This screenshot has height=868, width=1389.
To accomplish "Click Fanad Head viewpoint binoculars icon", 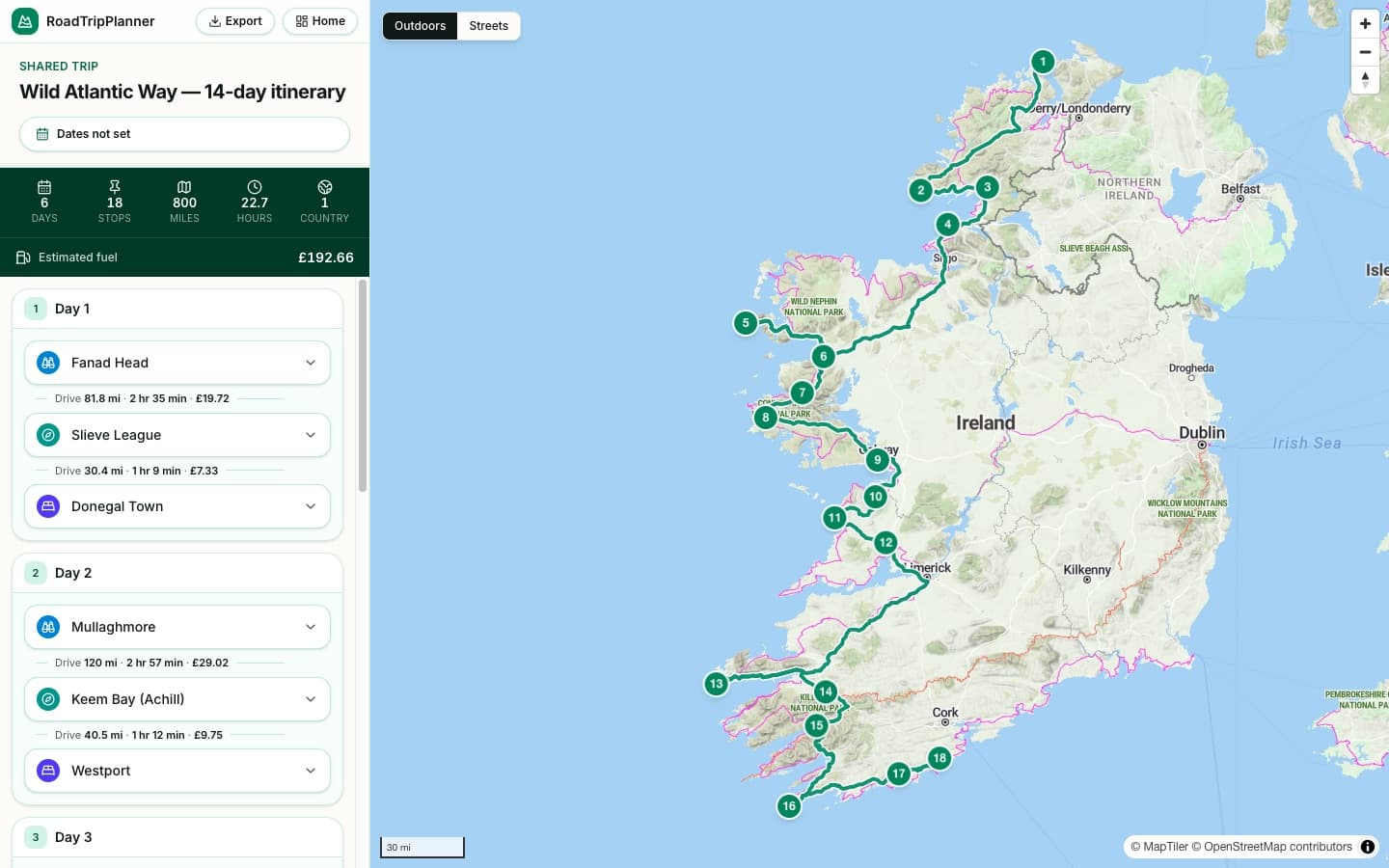I will pyautogui.click(x=48, y=363).
